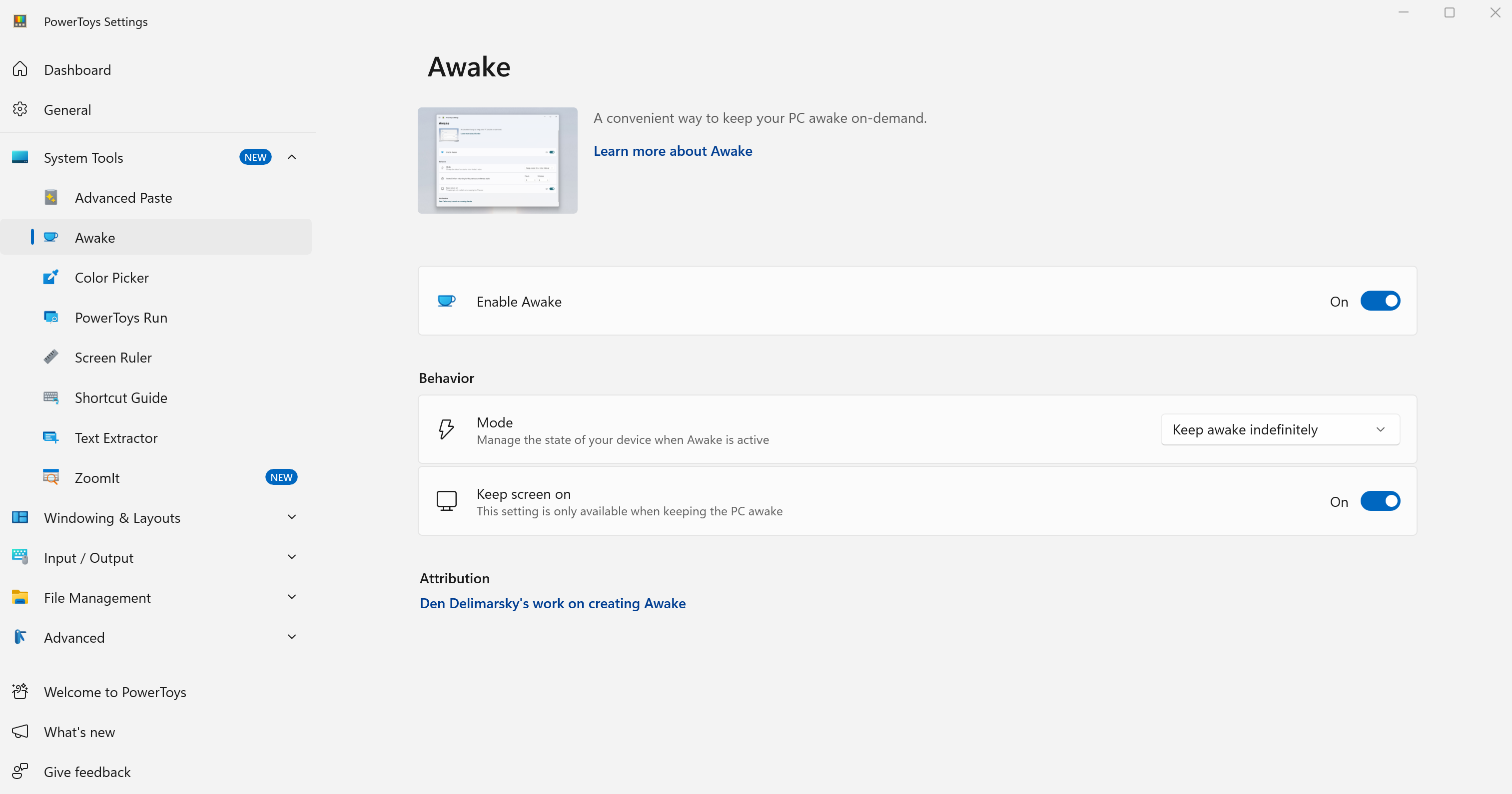Viewport: 1512px width, 794px height.
Task: Turn off the Enable Awake toggle
Action: pos(1380,301)
